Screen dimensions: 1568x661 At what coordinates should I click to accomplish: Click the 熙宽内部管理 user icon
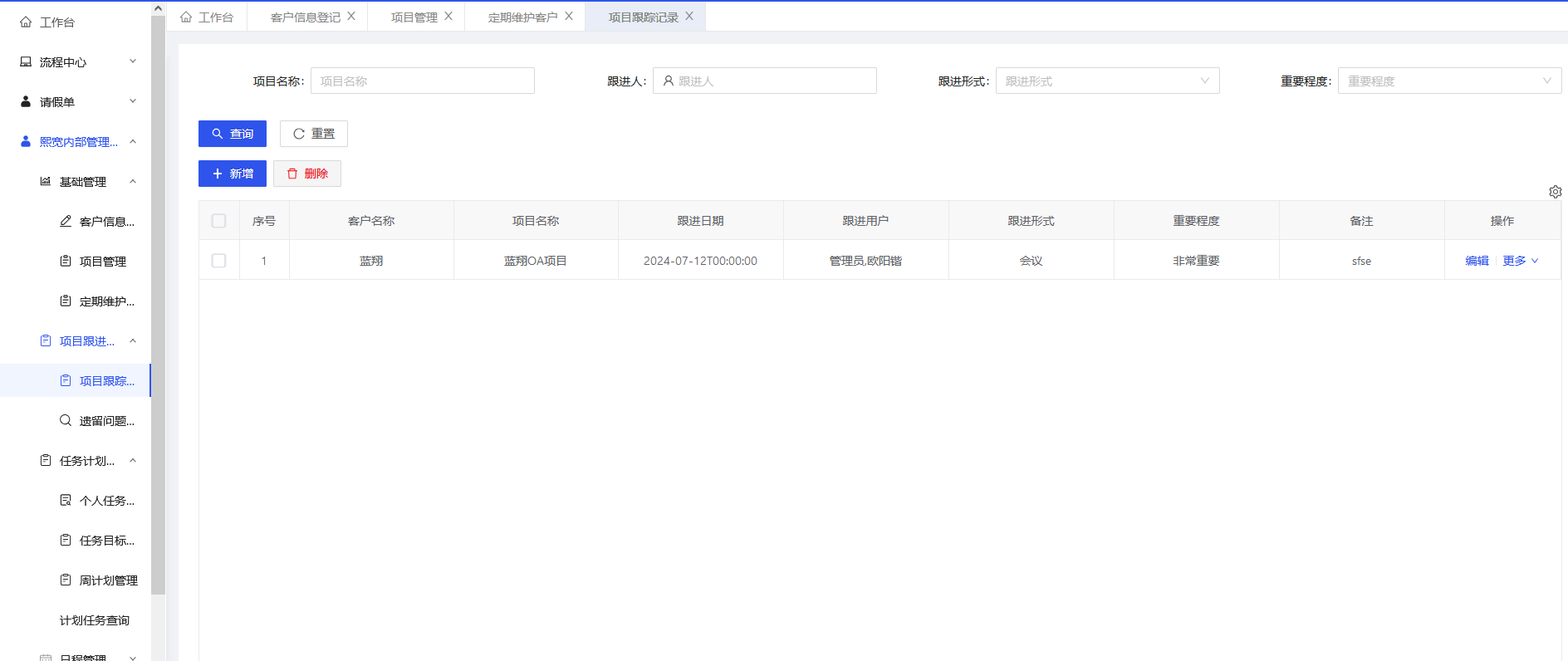click(x=26, y=142)
